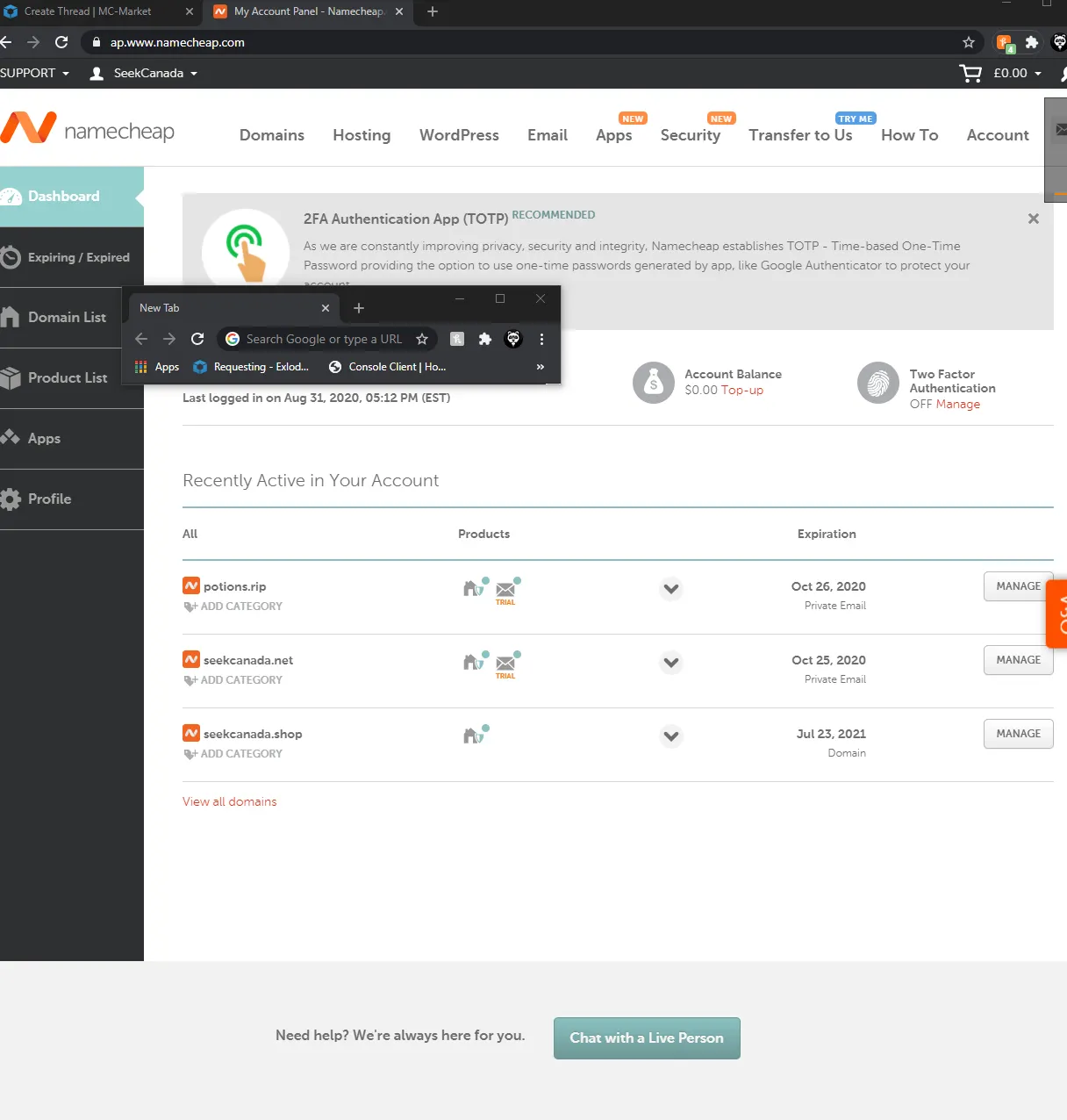Click the potions.rip domain product icon
This screenshot has width=1067, height=1120.
[x=475, y=586]
